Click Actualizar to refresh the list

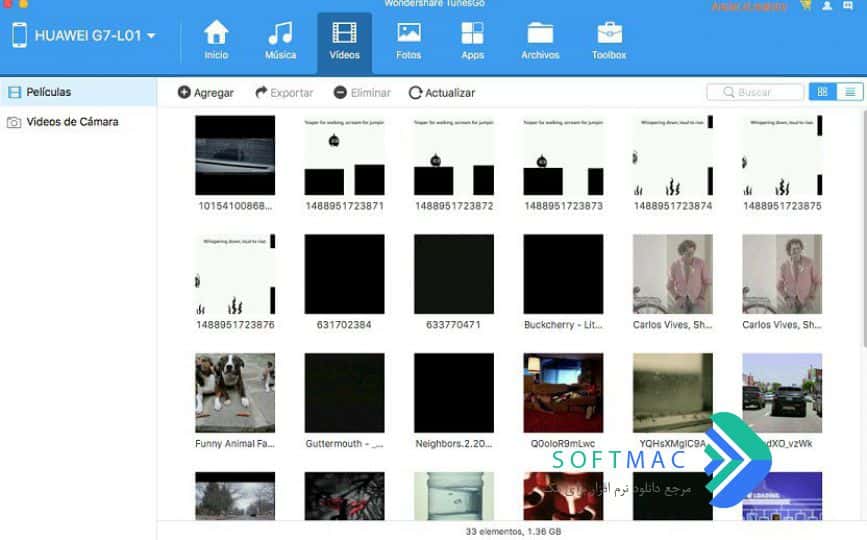click(442, 93)
